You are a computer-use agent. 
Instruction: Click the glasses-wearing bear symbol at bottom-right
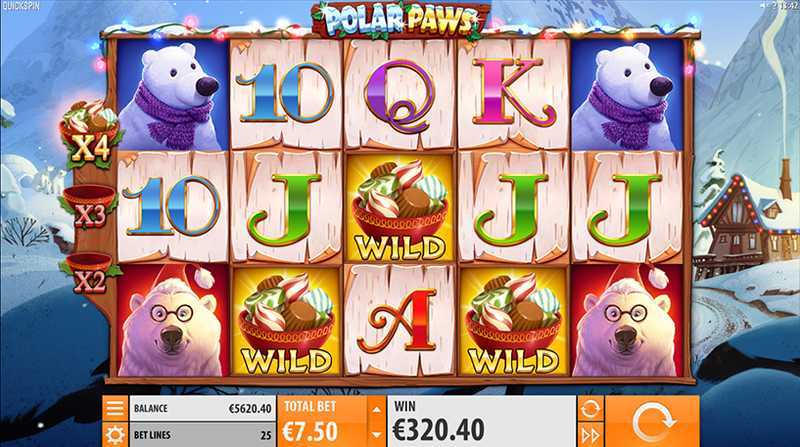point(627,321)
